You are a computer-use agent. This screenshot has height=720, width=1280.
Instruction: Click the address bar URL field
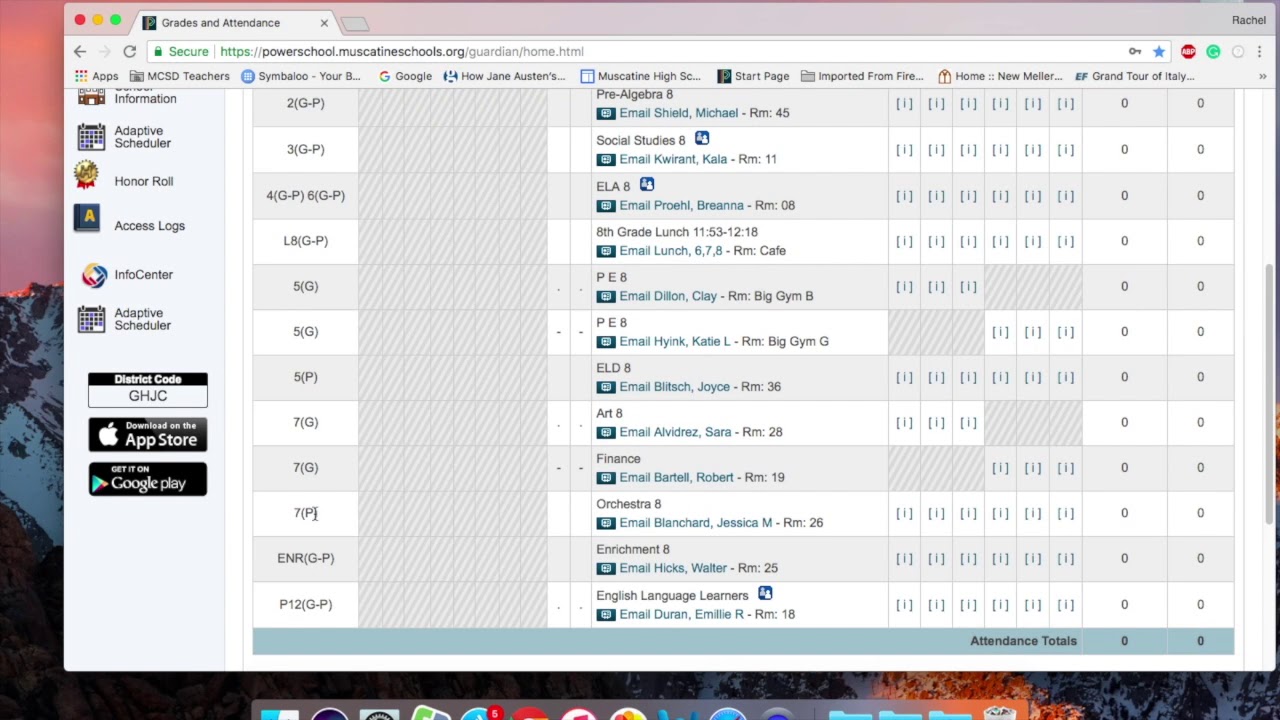[640, 51]
